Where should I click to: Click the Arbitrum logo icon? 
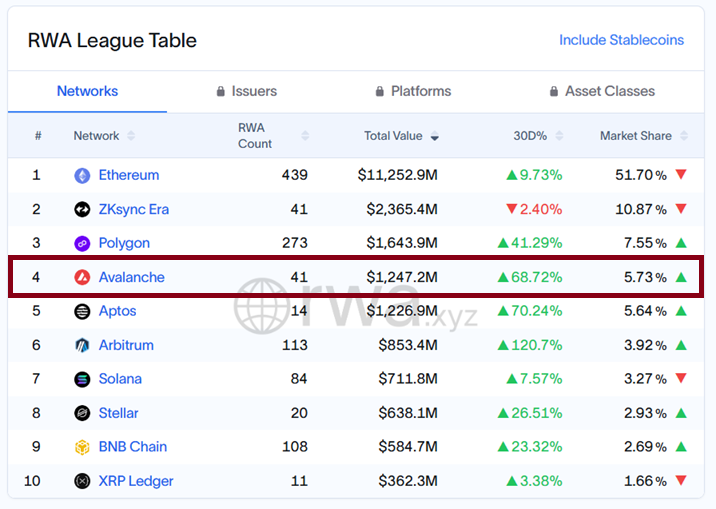click(82, 345)
